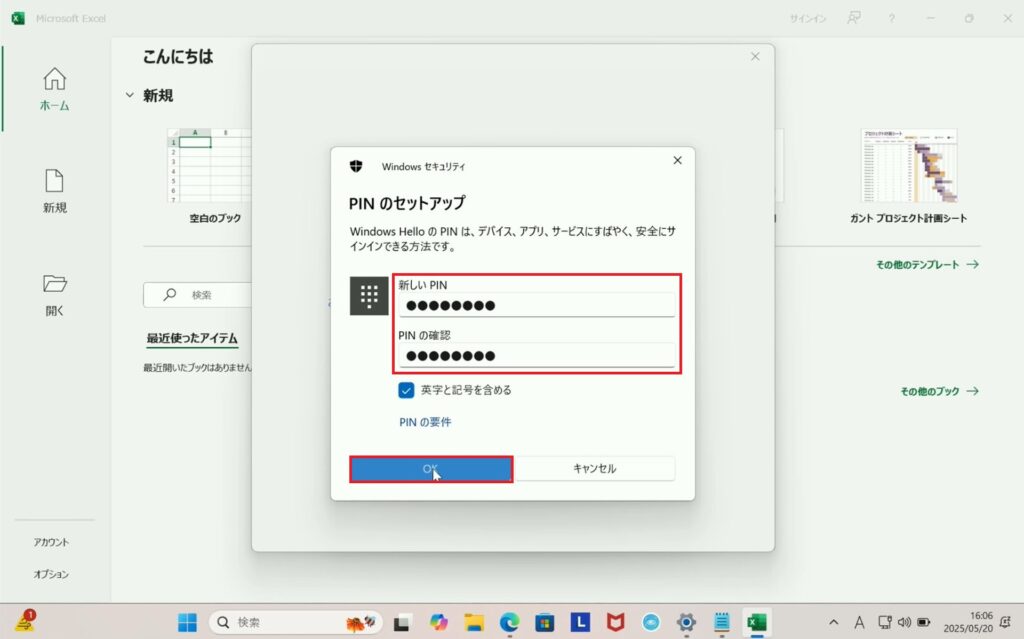
Task: Click the IME input mode A indicator
Action: [859, 623]
